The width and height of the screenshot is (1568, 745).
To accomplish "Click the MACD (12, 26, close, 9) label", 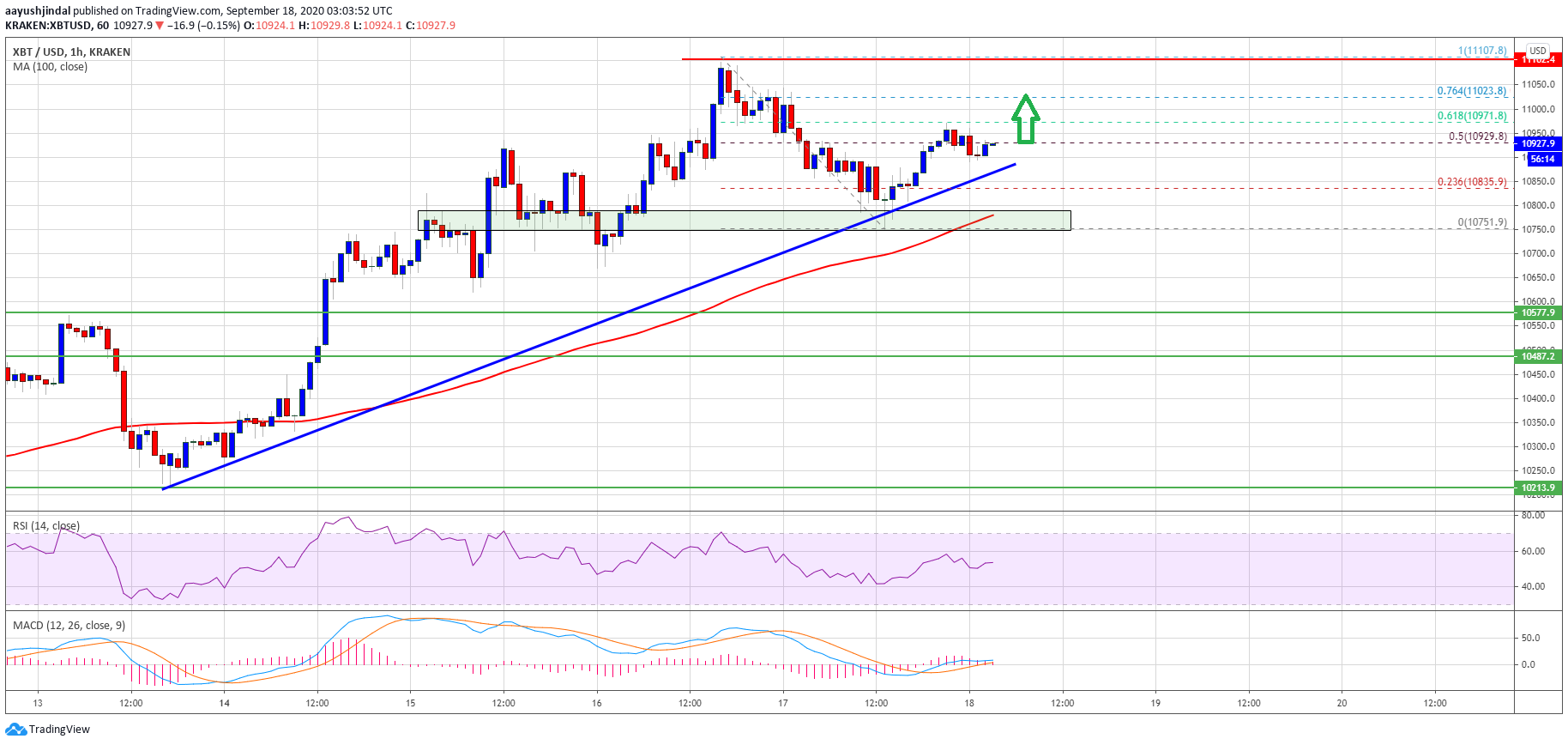I will point(69,626).
